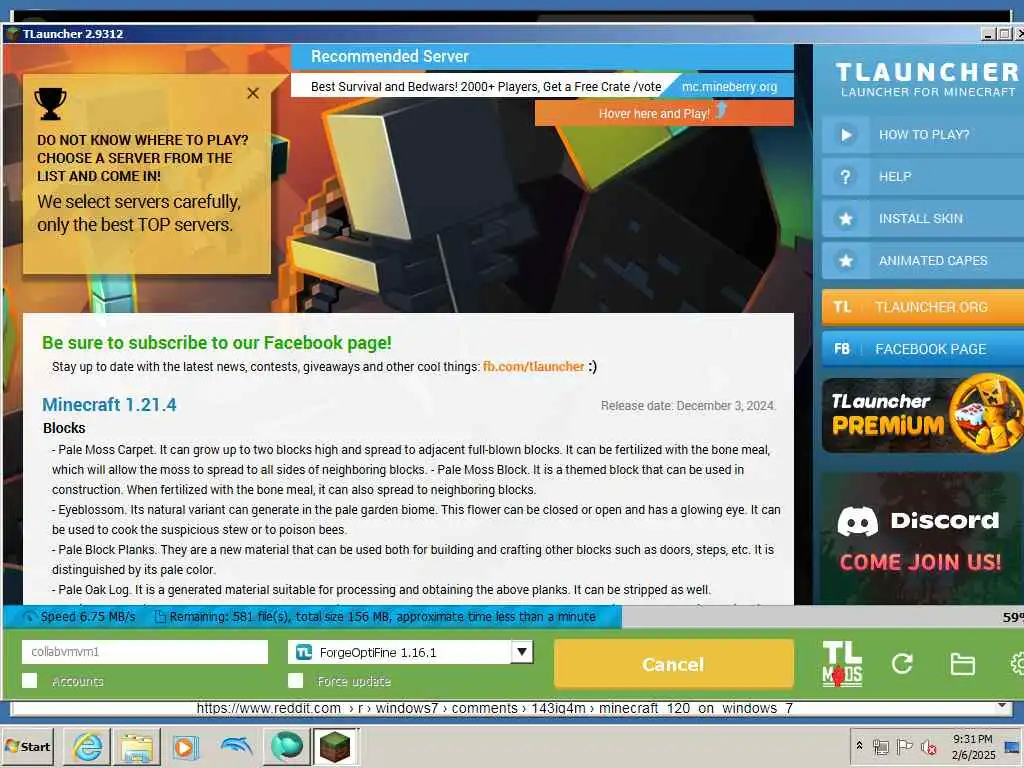The image size is (1024, 768).
Task: Open the file explorer taskbar icon
Action: coord(137,746)
